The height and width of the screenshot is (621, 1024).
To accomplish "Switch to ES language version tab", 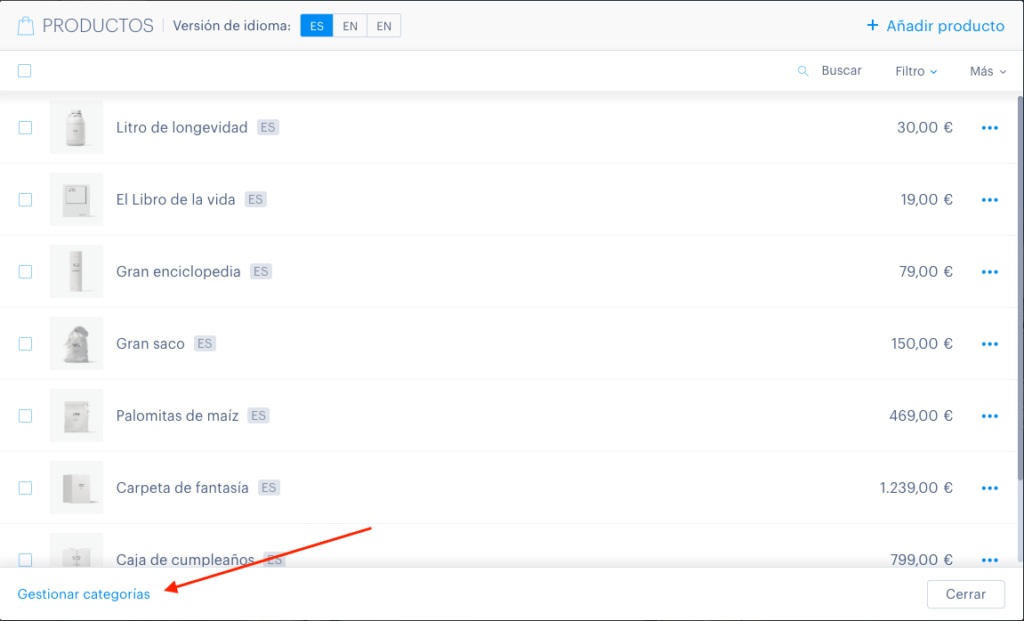I will (x=317, y=26).
